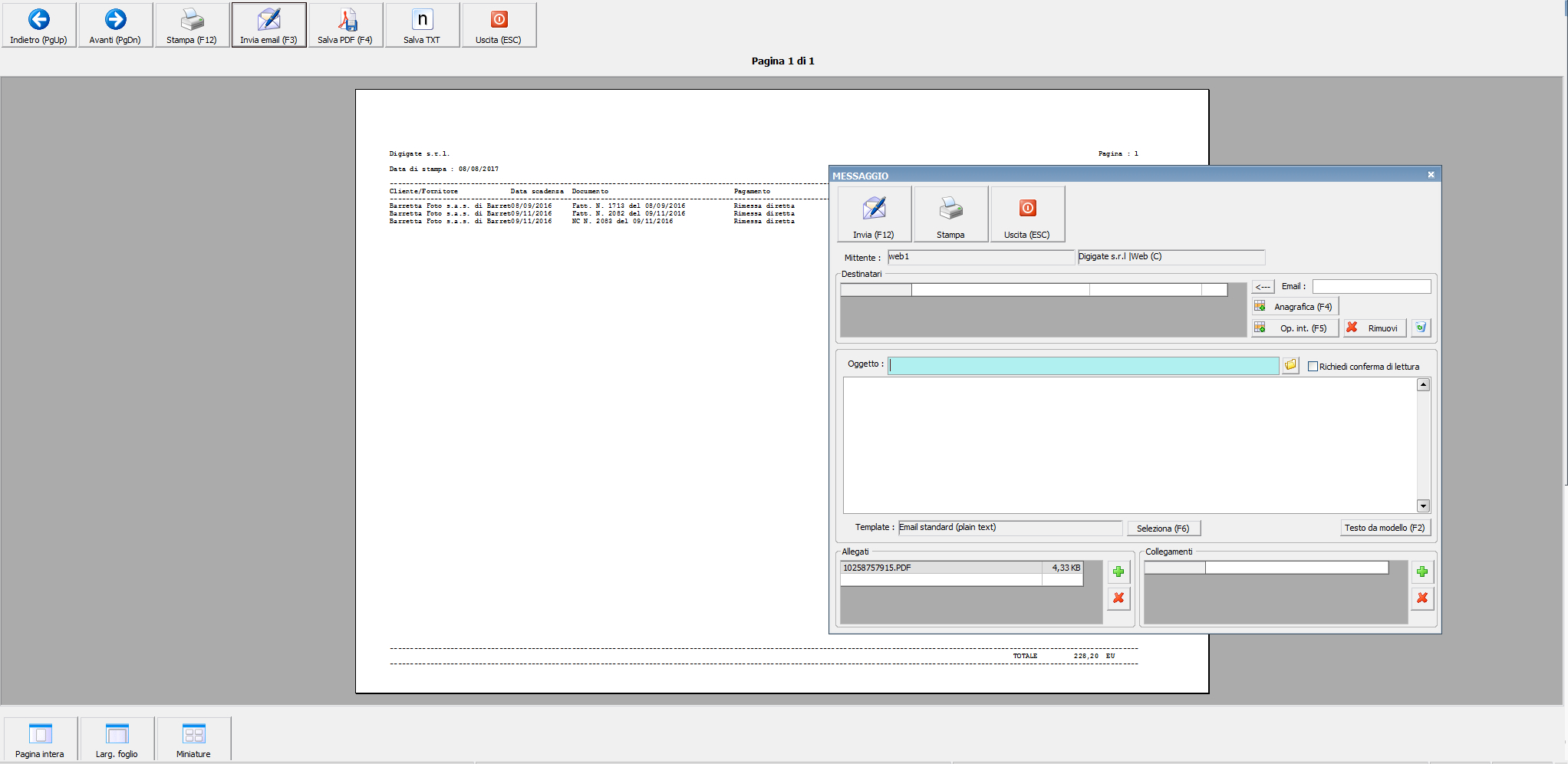The image size is (1568, 764).
Task: Remove attachment with red X in Allegati
Action: coord(1118,598)
